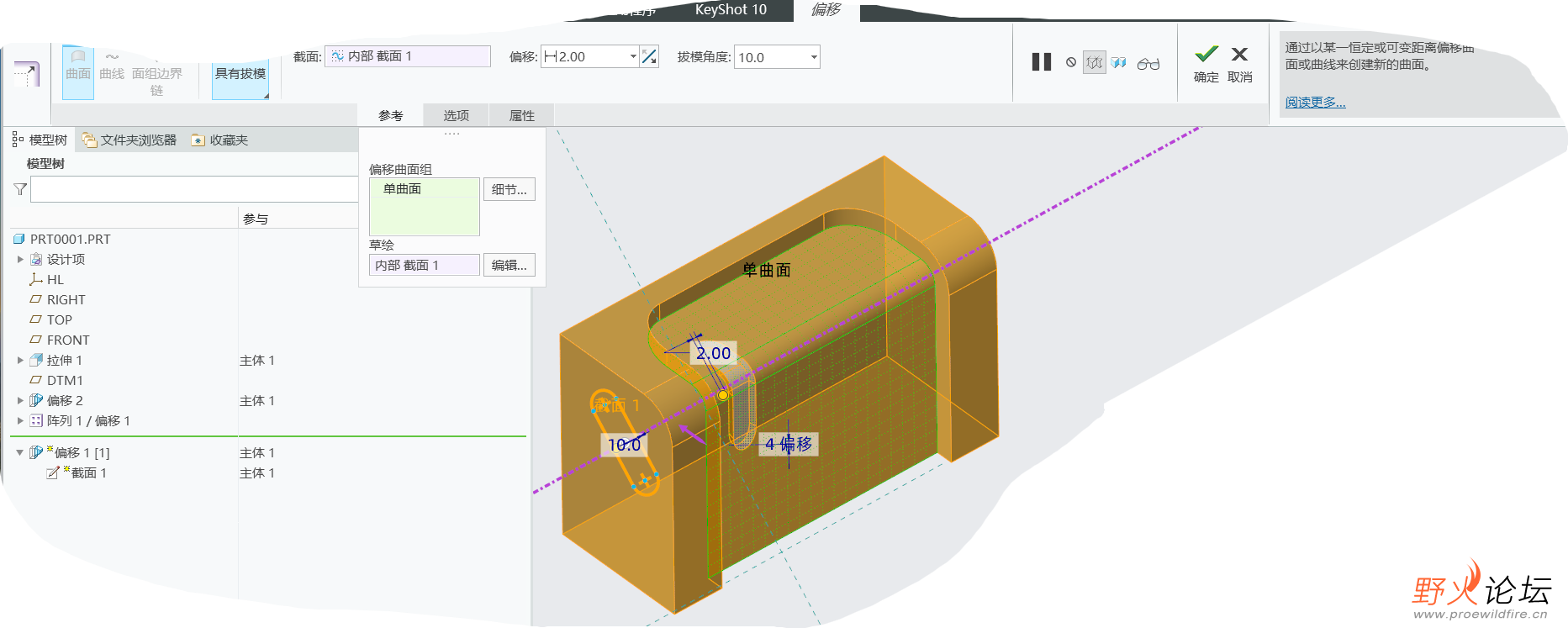Click the 设计项 folder icon
The image size is (1568, 628).
pyautogui.click(x=36, y=259)
